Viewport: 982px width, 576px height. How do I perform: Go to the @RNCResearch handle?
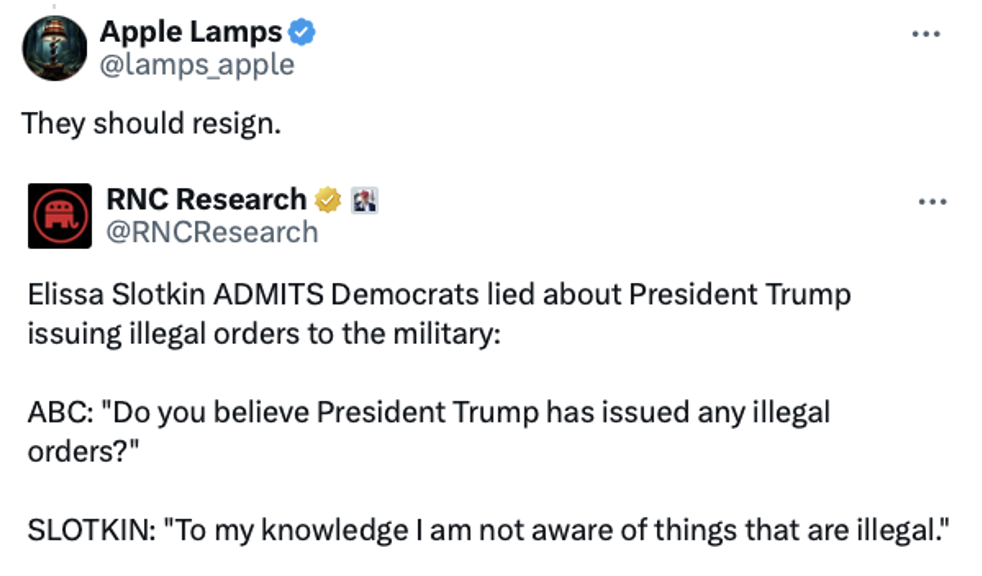pyautogui.click(x=212, y=232)
